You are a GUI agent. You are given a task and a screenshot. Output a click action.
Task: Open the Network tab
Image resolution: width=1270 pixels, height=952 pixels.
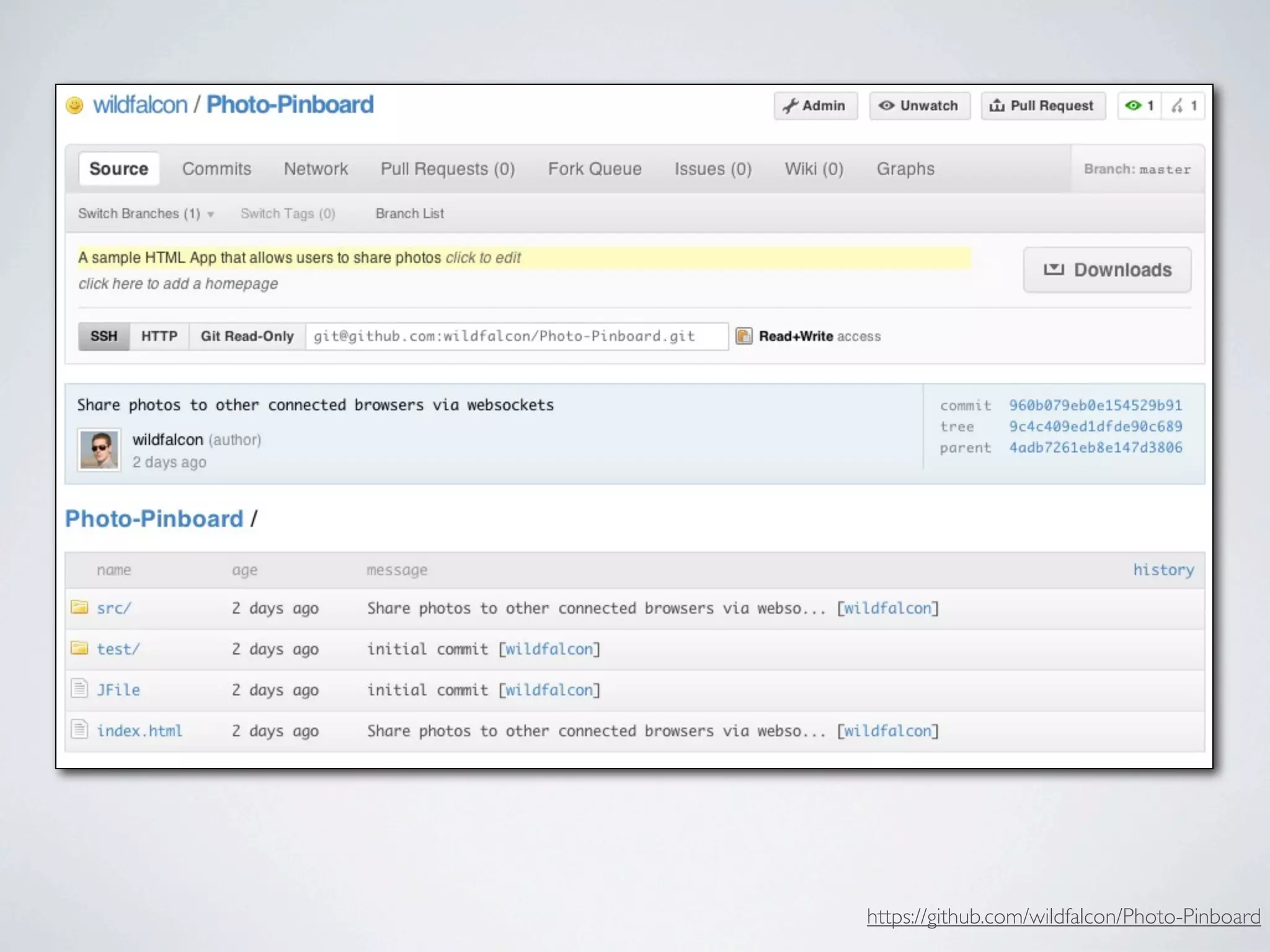point(316,169)
